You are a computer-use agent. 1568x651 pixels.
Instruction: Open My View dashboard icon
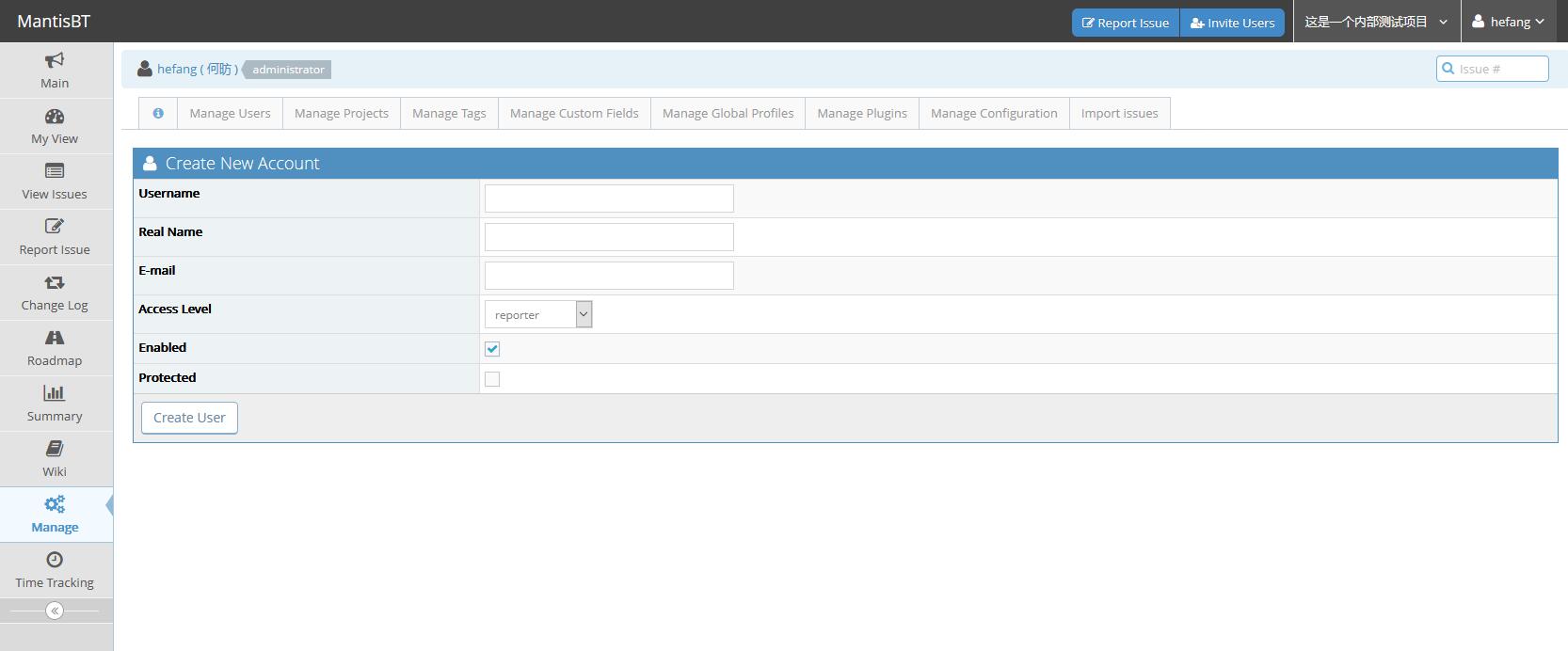tap(55, 117)
